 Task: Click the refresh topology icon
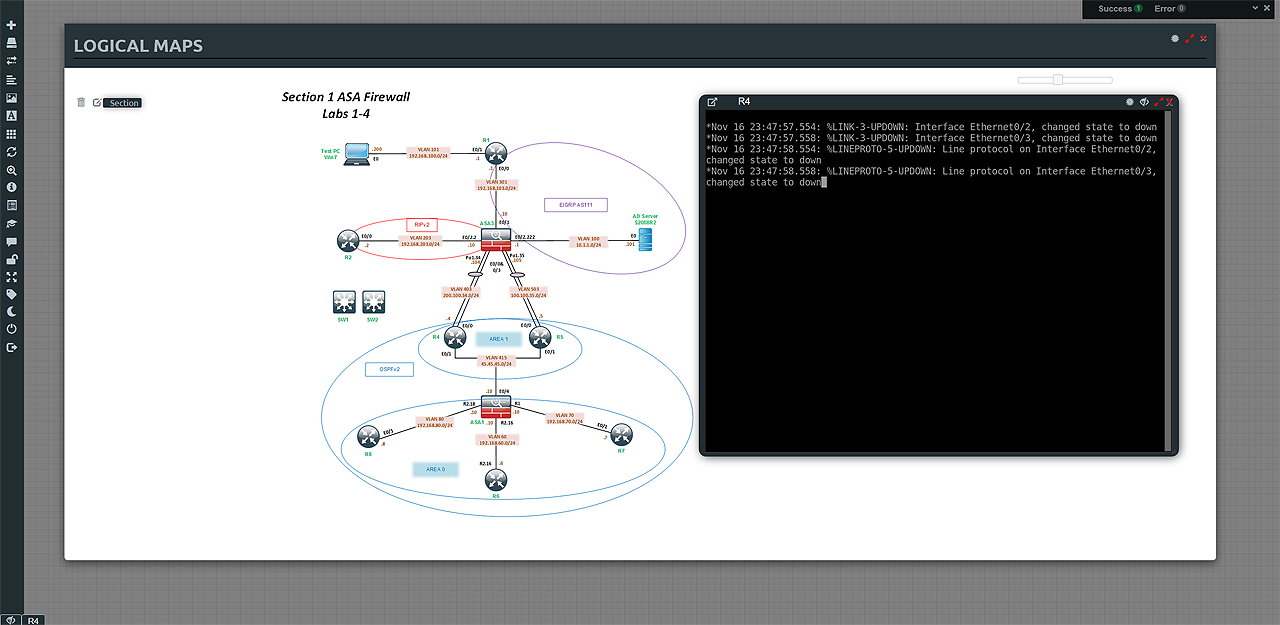point(11,152)
